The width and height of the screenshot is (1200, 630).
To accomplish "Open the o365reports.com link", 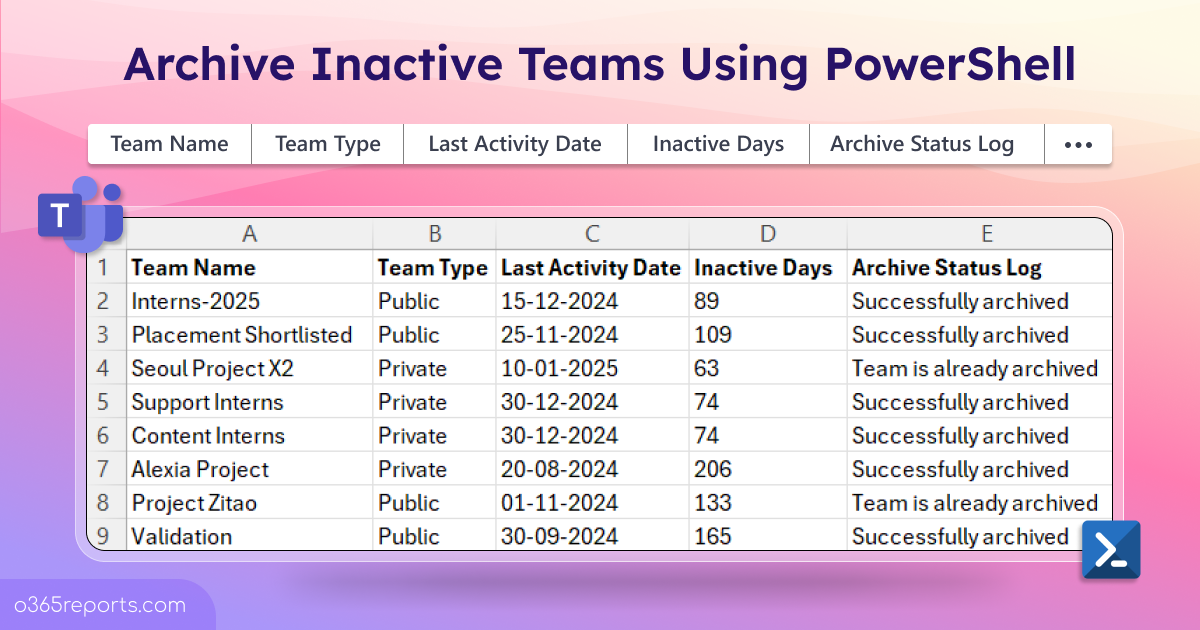I will [x=100, y=605].
